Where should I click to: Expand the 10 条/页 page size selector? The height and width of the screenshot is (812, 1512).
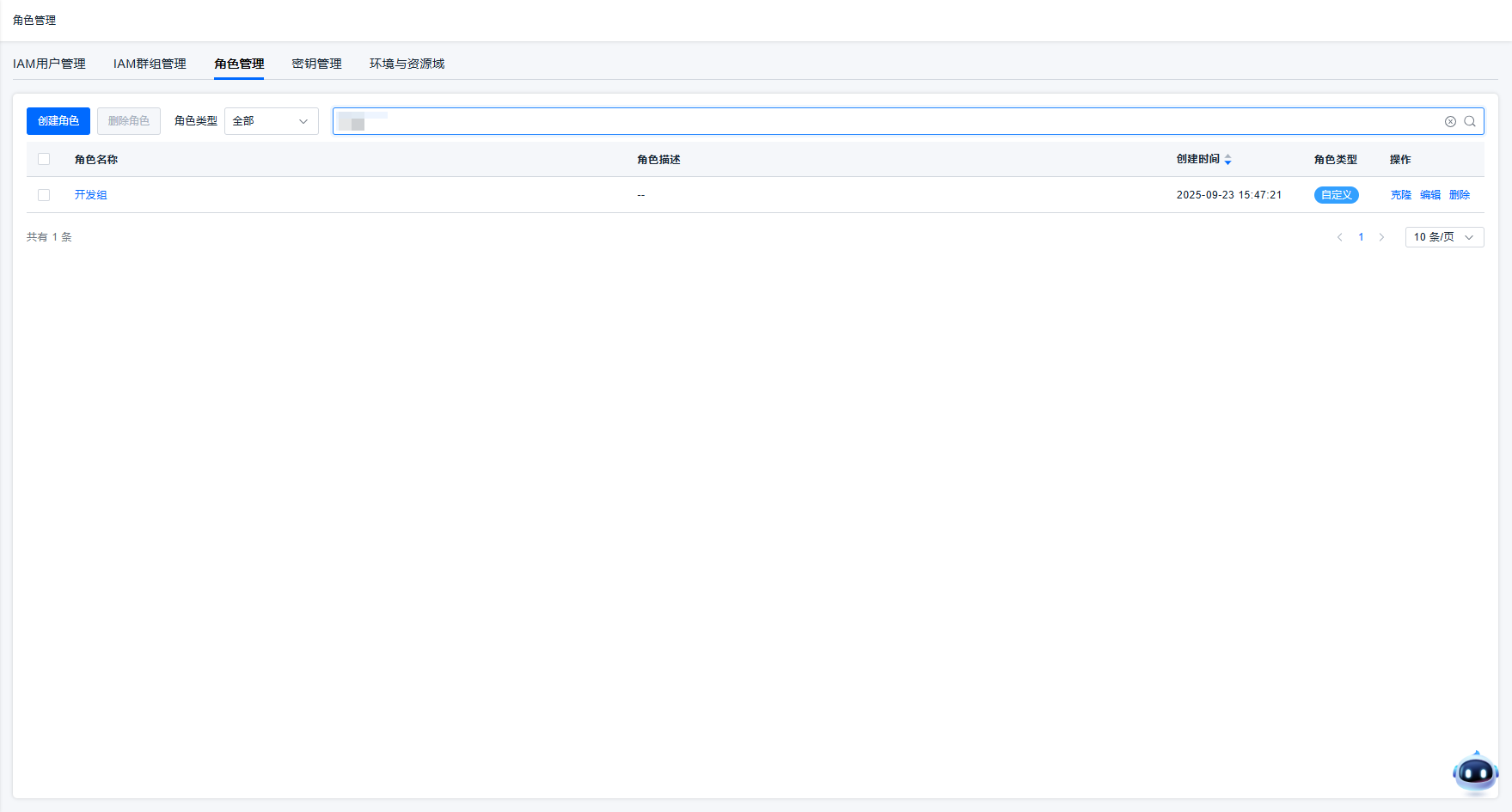[1444, 237]
